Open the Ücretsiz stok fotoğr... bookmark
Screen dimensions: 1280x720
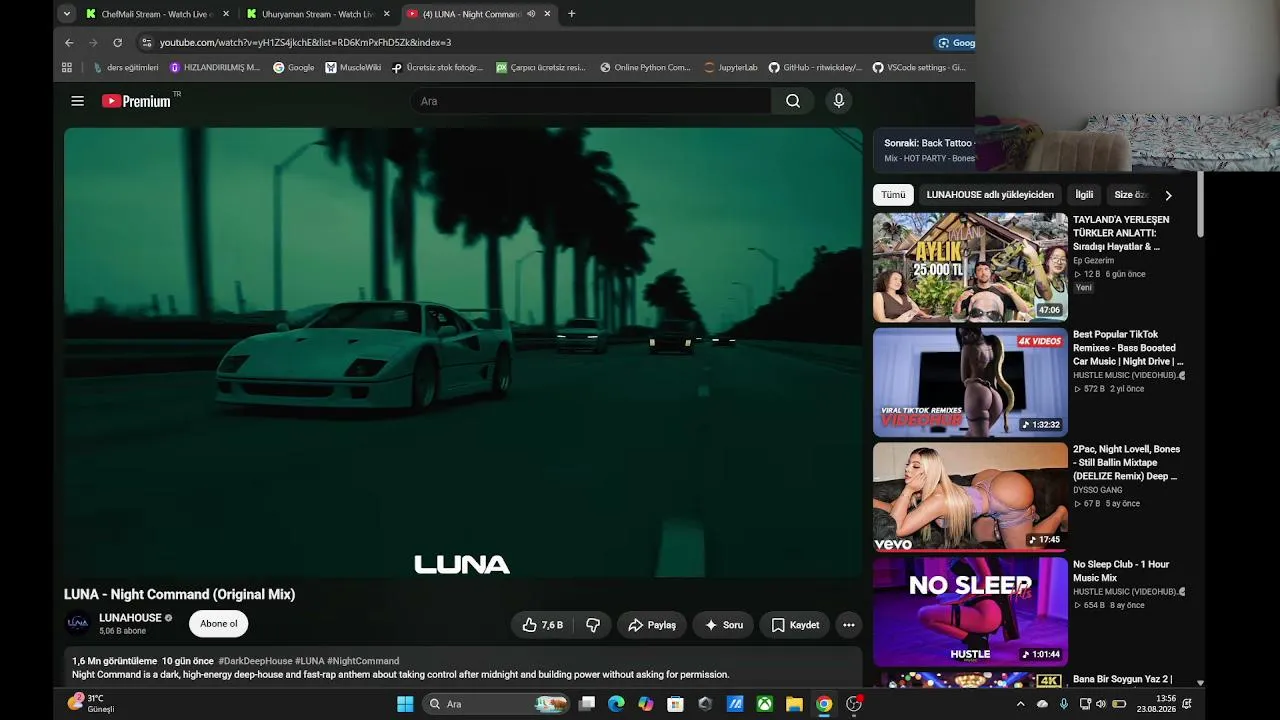pos(438,68)
